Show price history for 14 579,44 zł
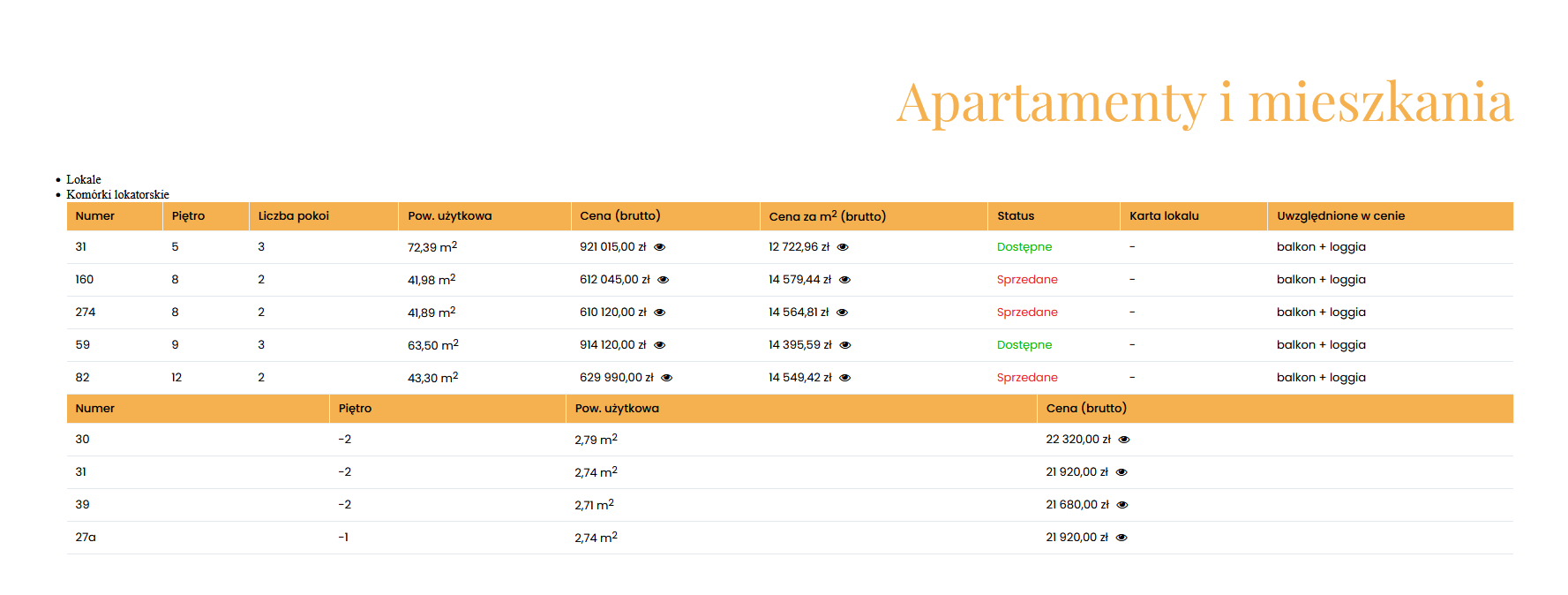The height and width of the screenshot is (595, 1568). pos(844,280)
